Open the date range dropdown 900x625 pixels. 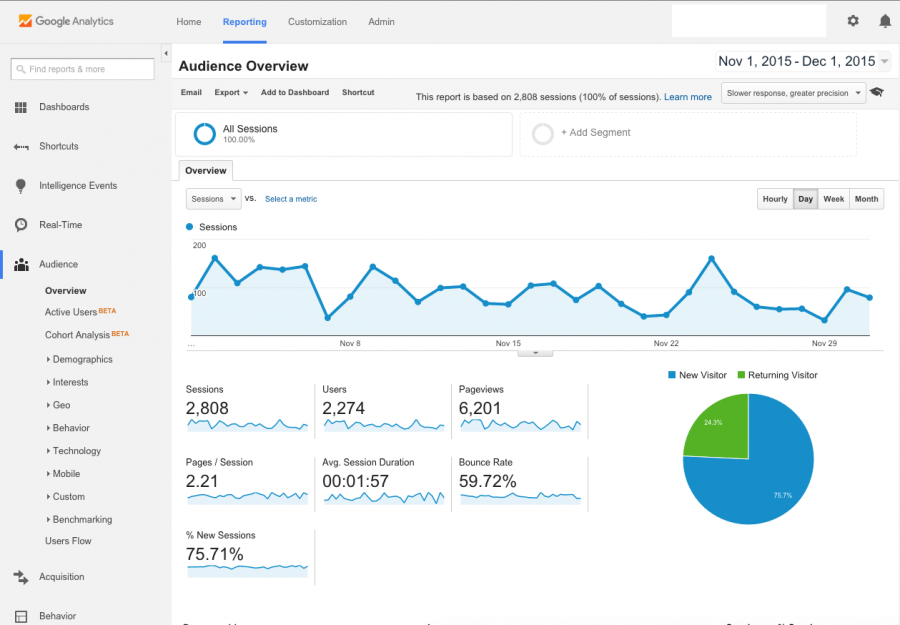pyautogui.click(x=801, y=60)
